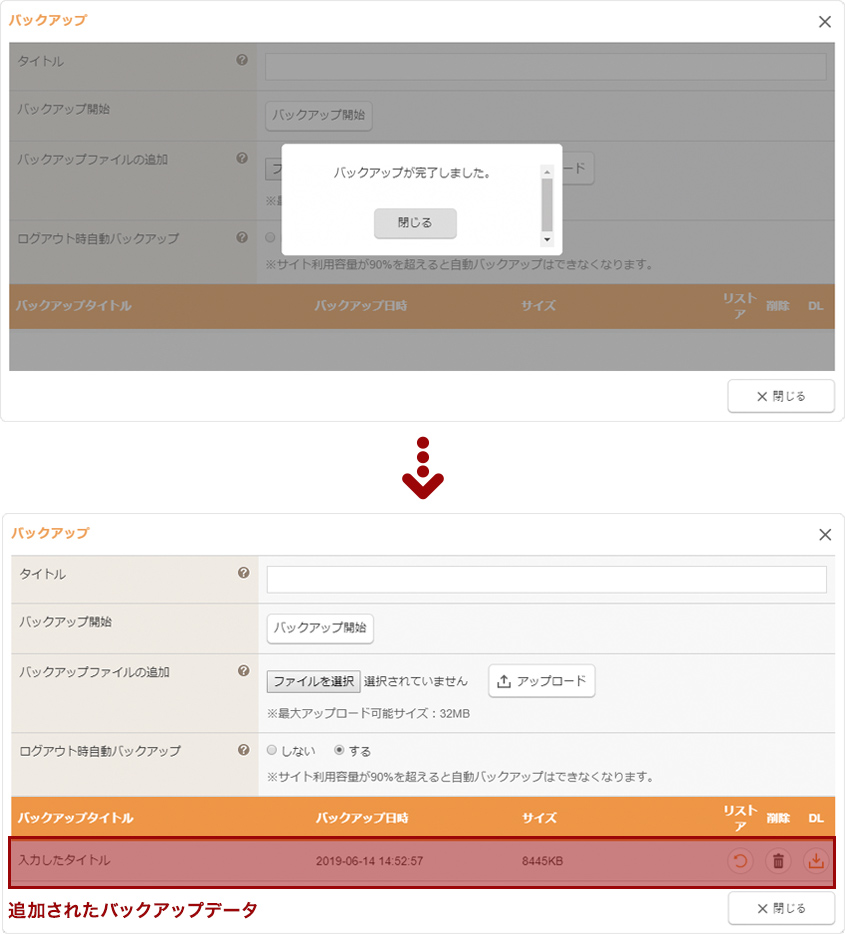This screenshot has height=934, width=845.
Task: Click the trash icon for the 入力したタイトル backup
Action: [778, 861]
